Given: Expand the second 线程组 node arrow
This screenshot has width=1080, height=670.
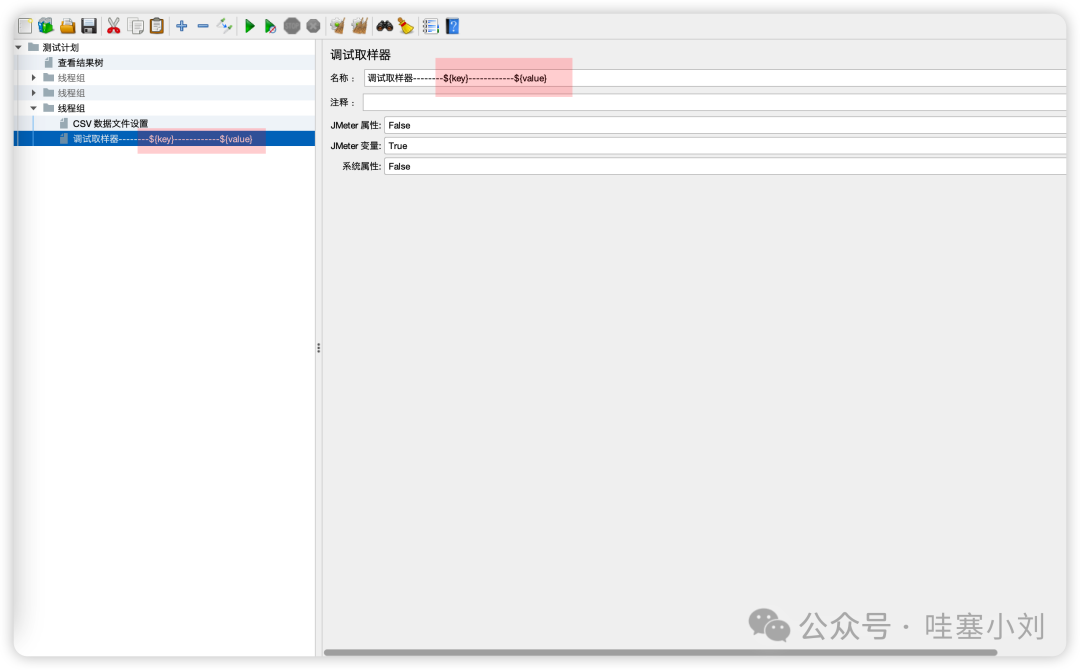Looking at the screenshot, I should tap(34, 93).
